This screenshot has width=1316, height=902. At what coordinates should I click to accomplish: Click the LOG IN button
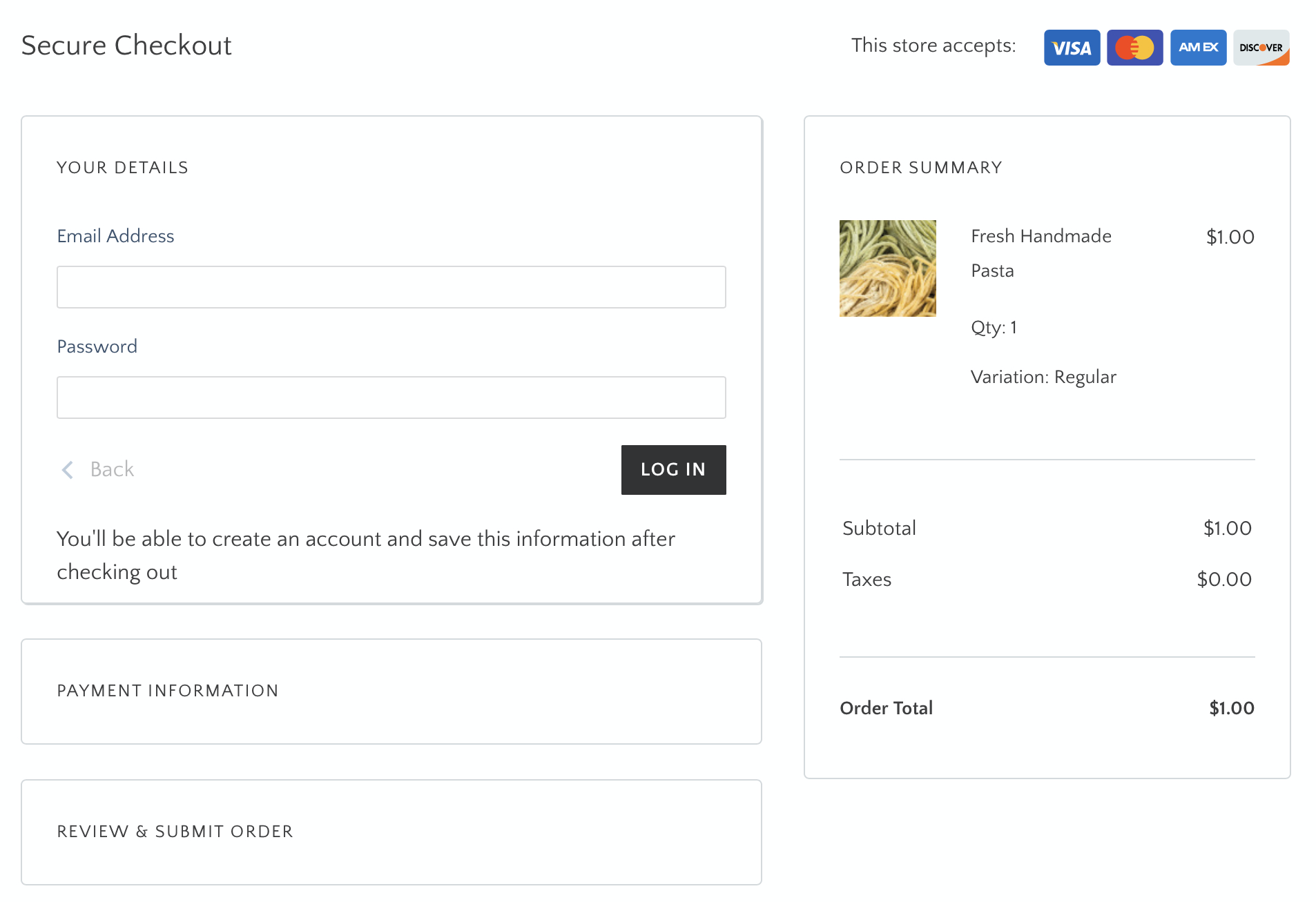[x=672, y=470]
